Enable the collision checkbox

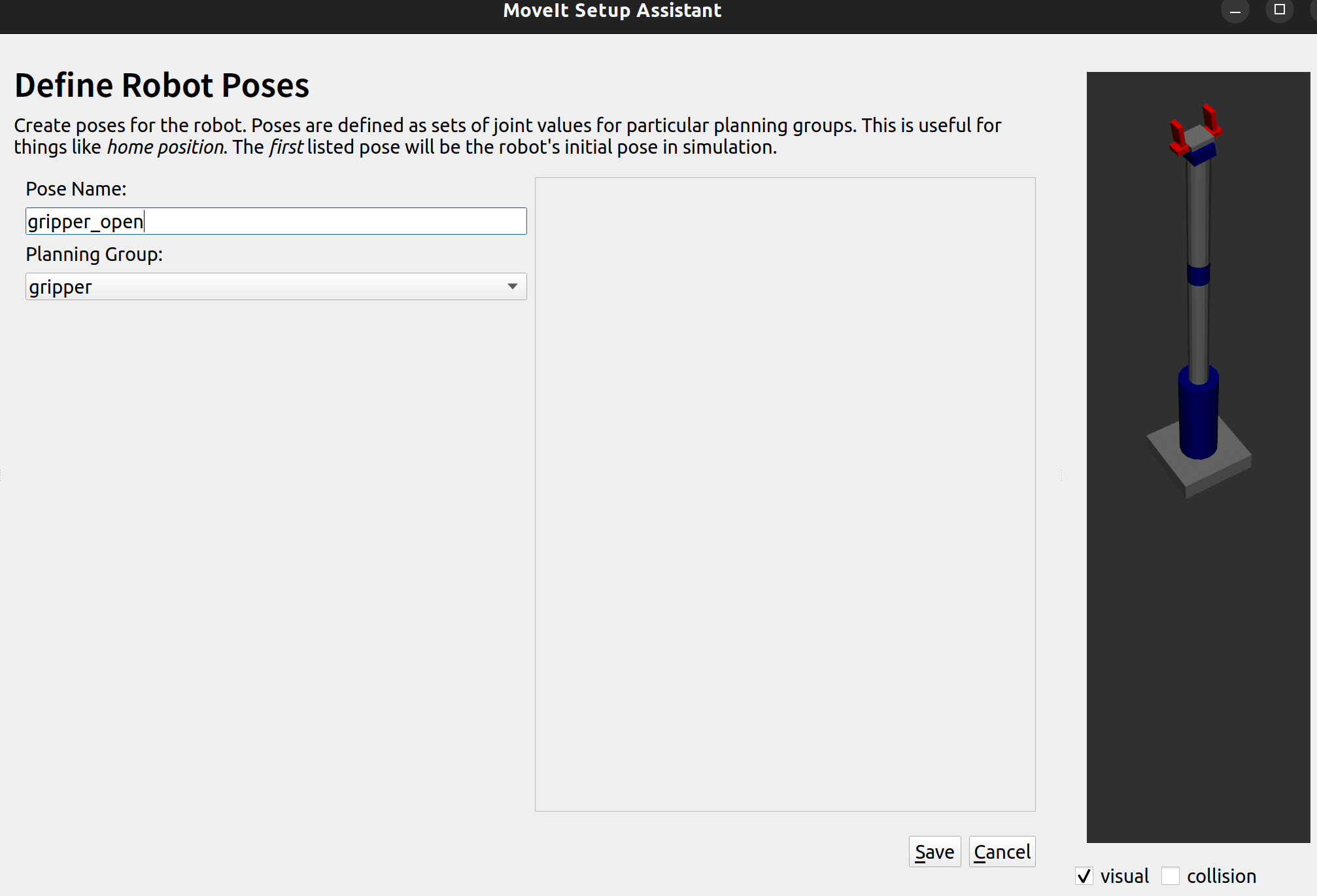(1171, 876)
